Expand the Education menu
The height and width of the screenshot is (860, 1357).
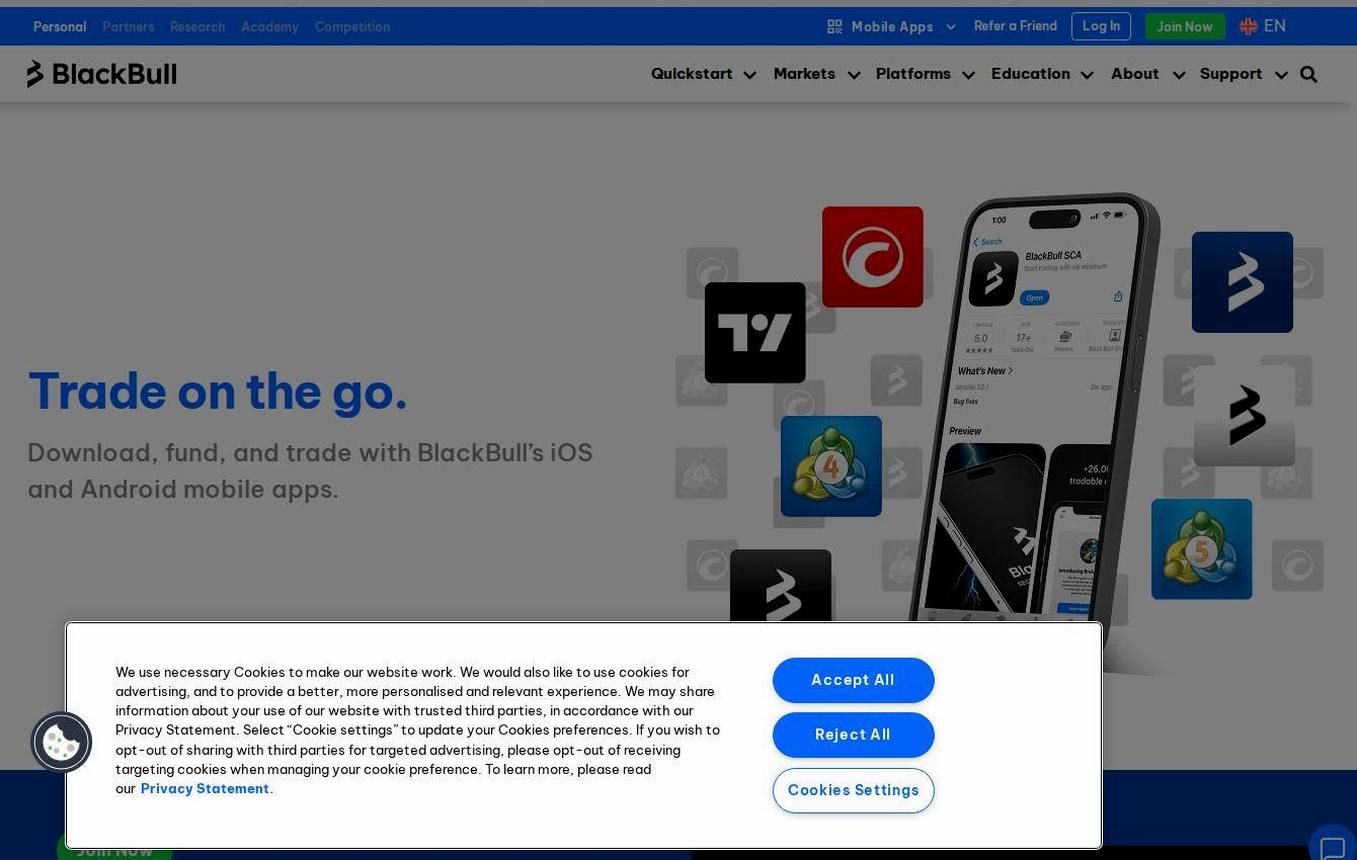click(1042, 74)
